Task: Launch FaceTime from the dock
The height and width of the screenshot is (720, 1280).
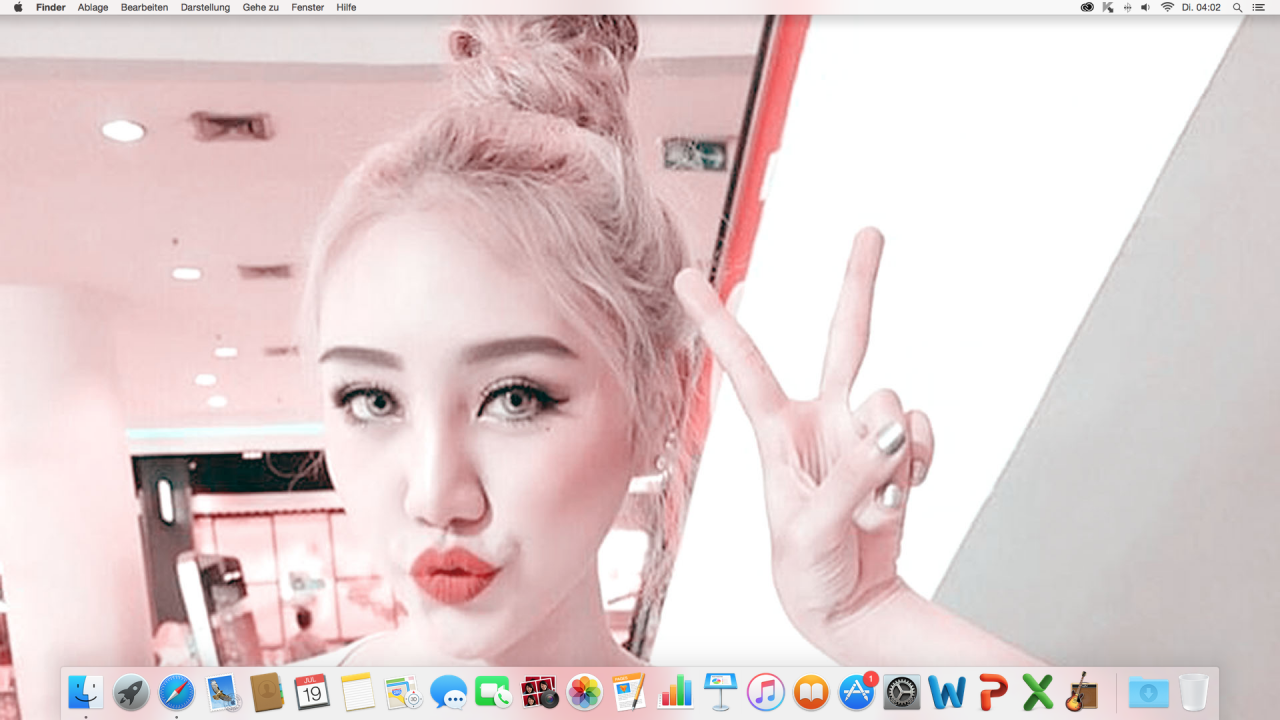Action: (493, 692)
